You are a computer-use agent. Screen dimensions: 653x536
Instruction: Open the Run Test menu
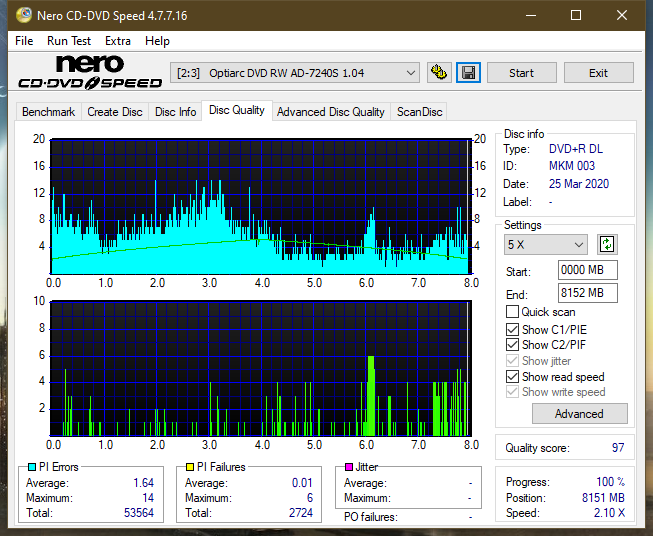(69, 41)
